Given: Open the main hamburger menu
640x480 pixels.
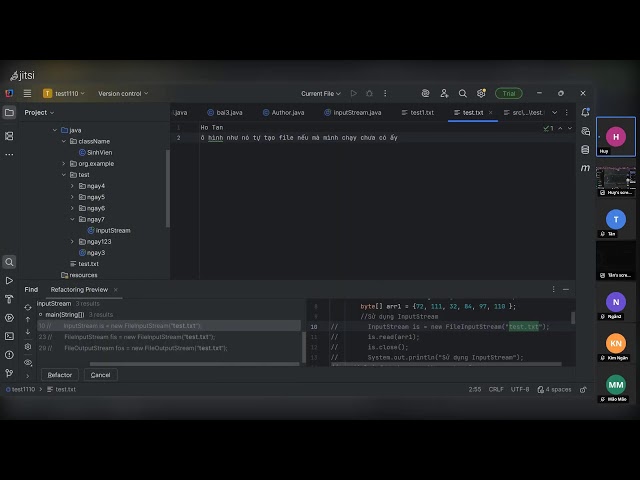Looking at the screenshot, I should click(27, 93).
